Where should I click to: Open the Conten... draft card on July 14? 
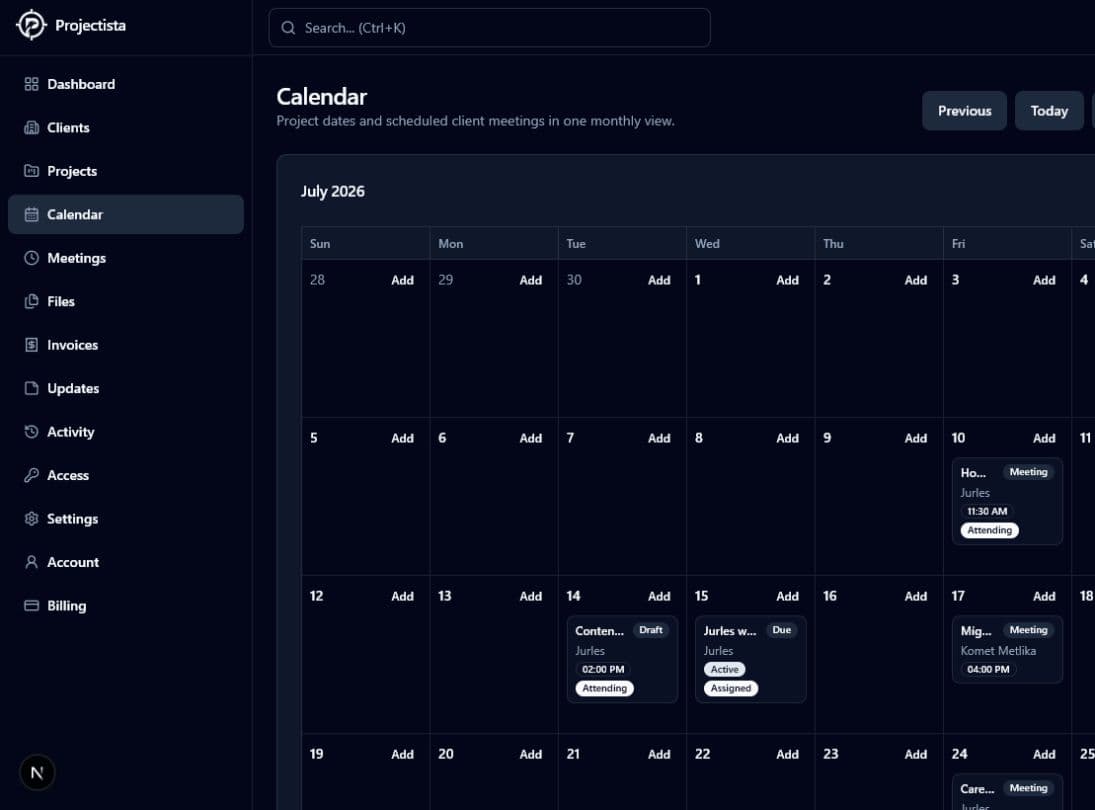coord(622,659)
